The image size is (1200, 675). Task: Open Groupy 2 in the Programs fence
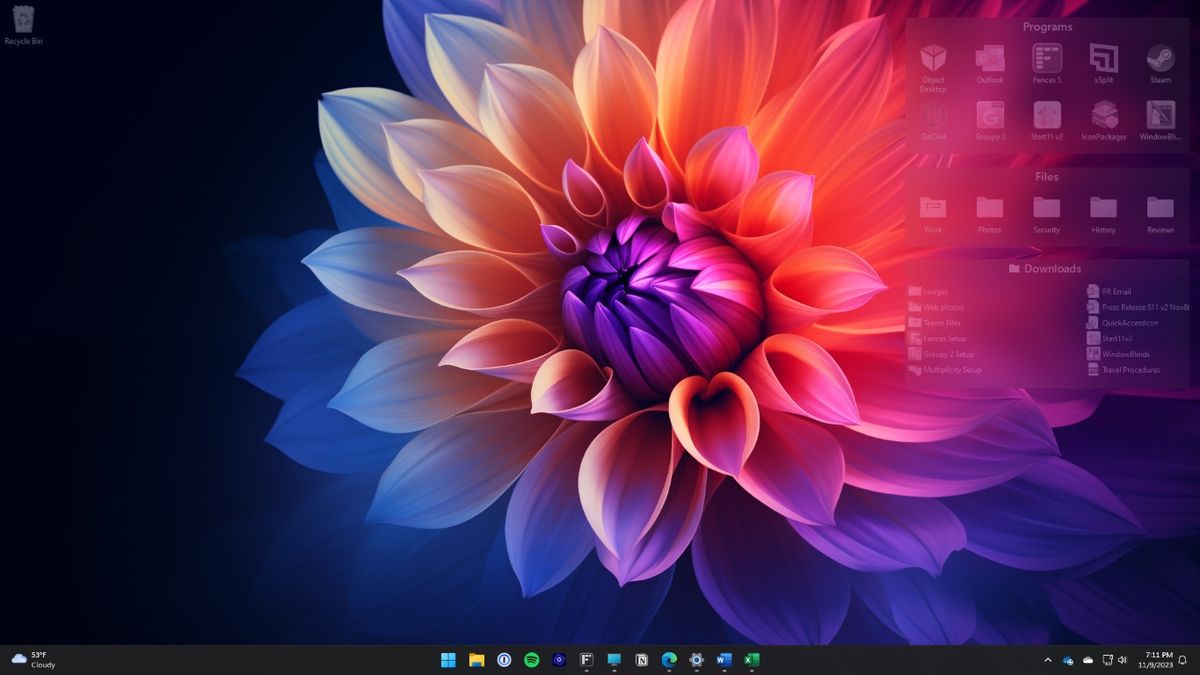(x=990, y=120)
